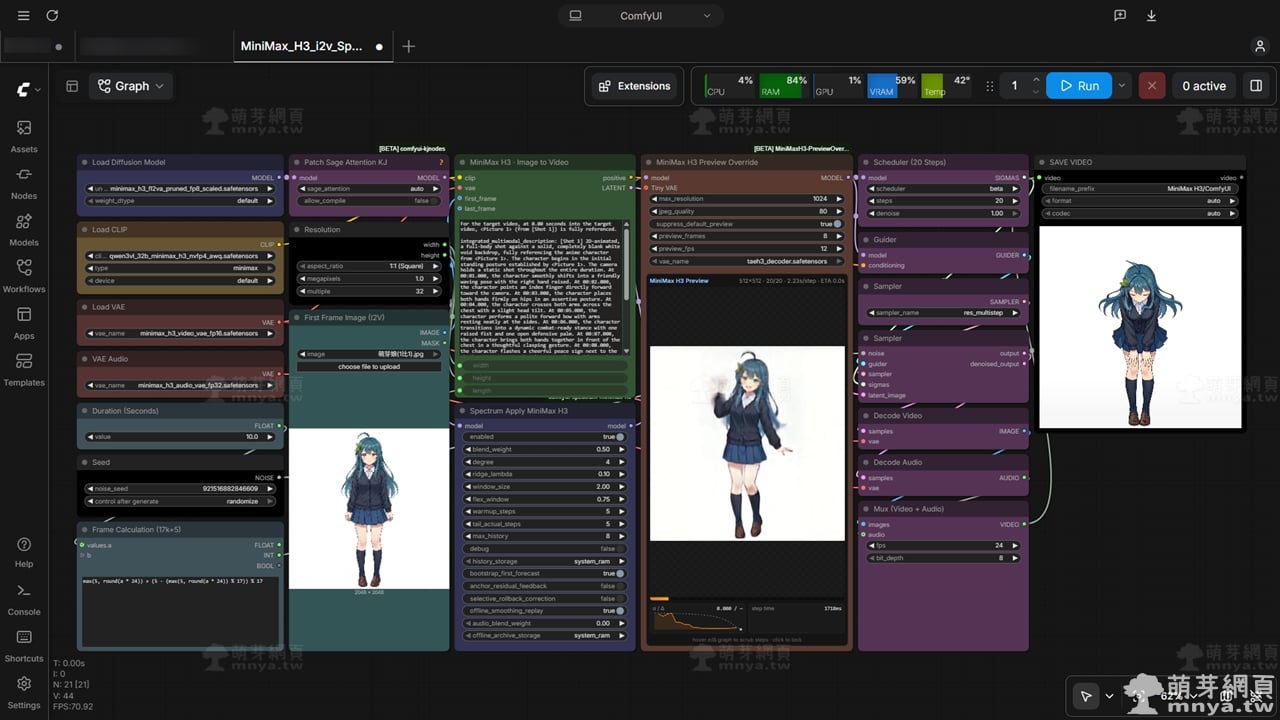Image resolution: width=1280 pixels, height=720 pixels.
Task: Toggle offline_smoothing_replay switch
Action: (x=620, y=611)
